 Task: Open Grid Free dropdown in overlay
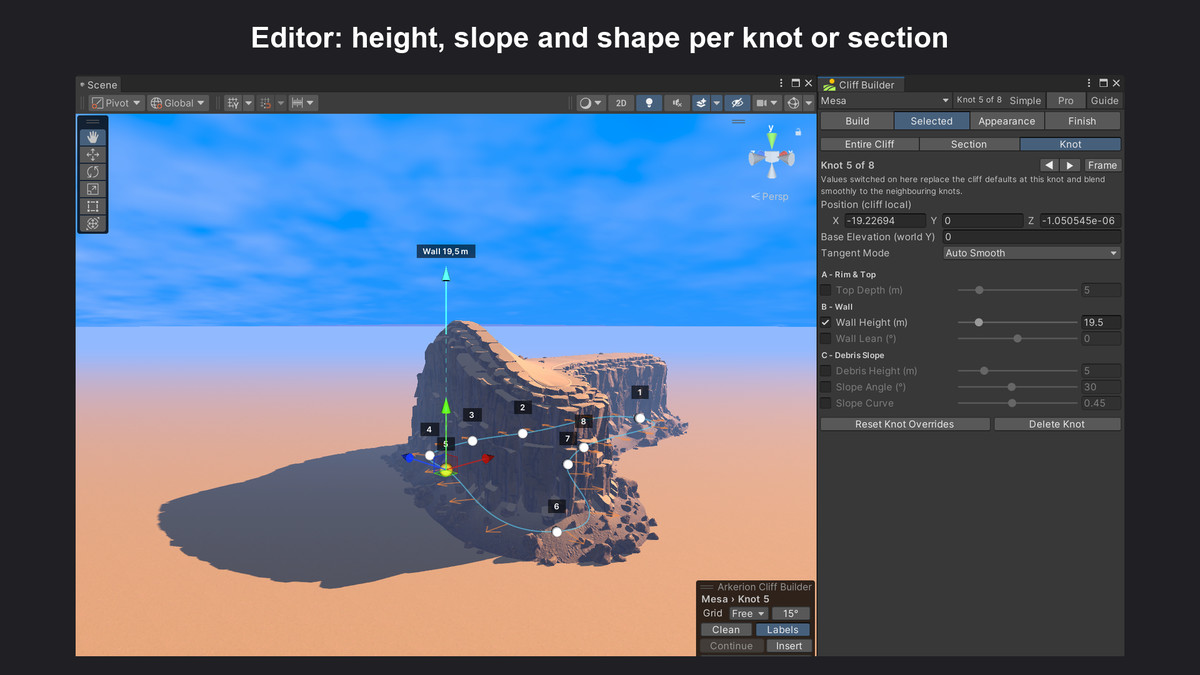point(747,614)
